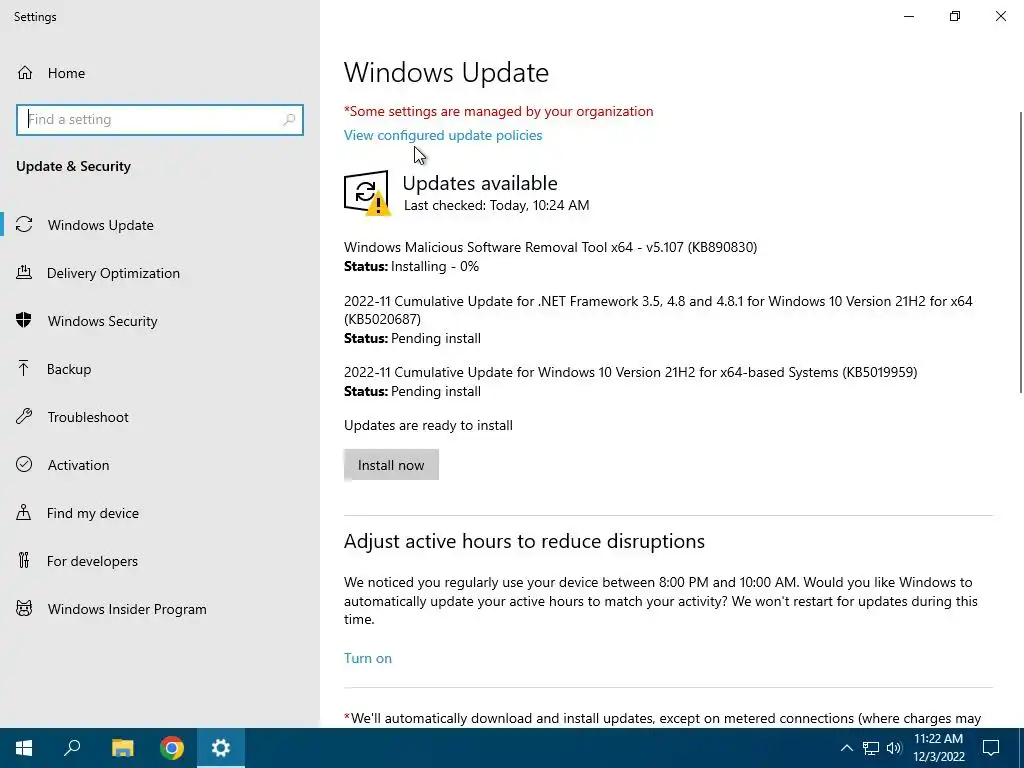The image size is (1024, 768).
Task: Open View configured update policies link
Action: [x=443, y=135]
